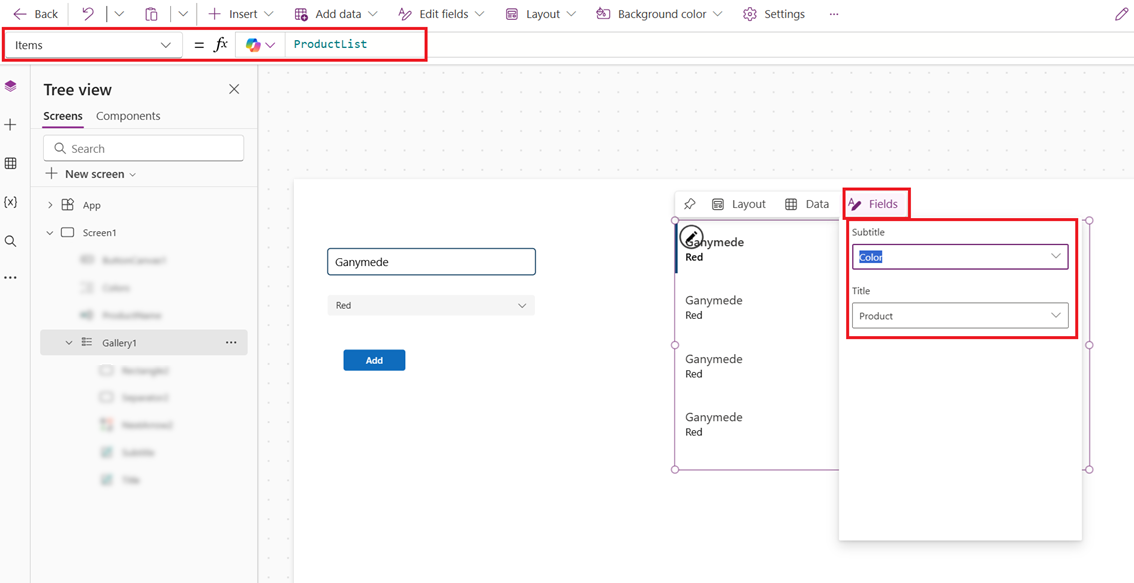
Task: Click the Search sidebar icon
Action: pos(10,241)
